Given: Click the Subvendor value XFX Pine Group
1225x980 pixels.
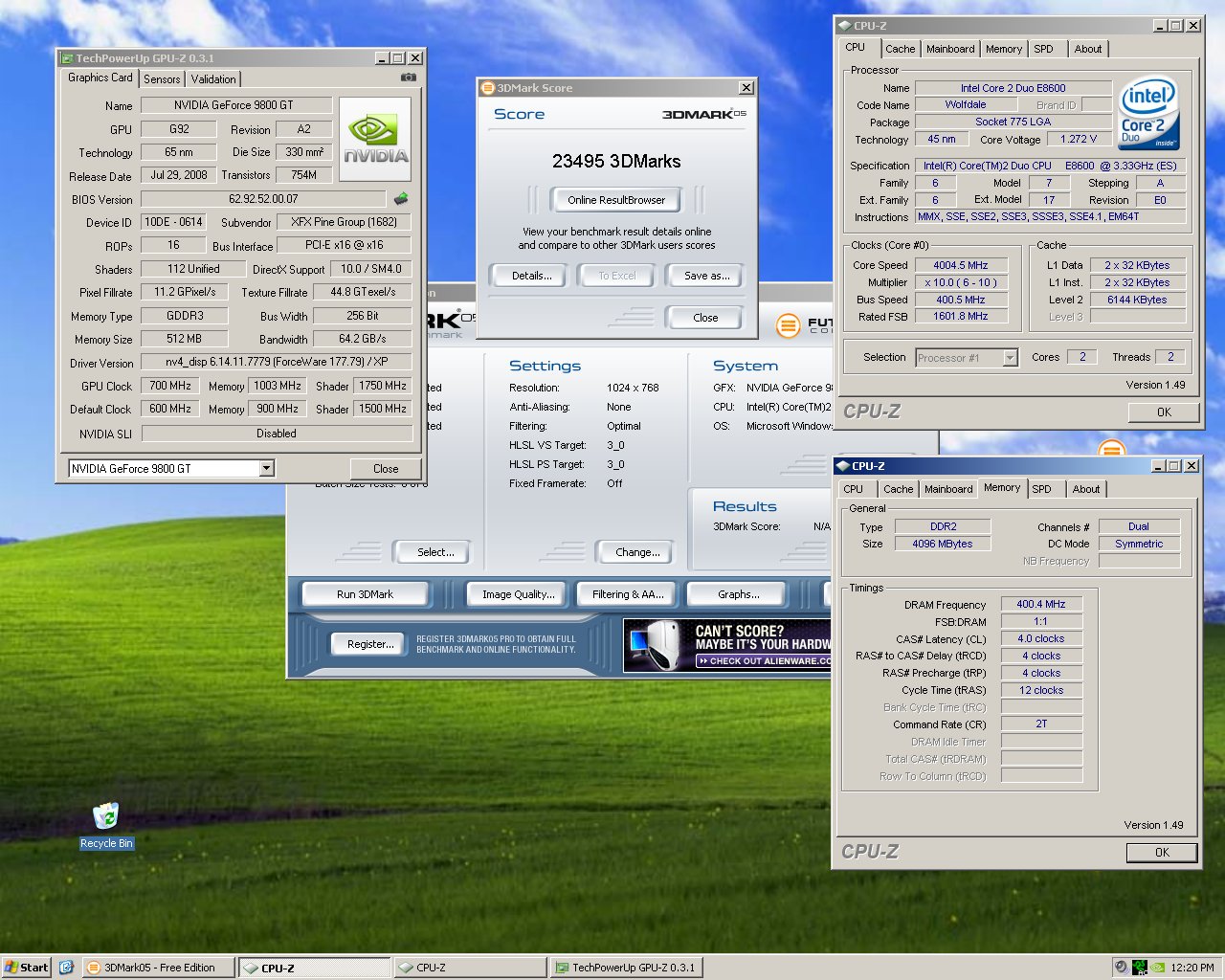Looking at the screenshot, I should (345, 222).
